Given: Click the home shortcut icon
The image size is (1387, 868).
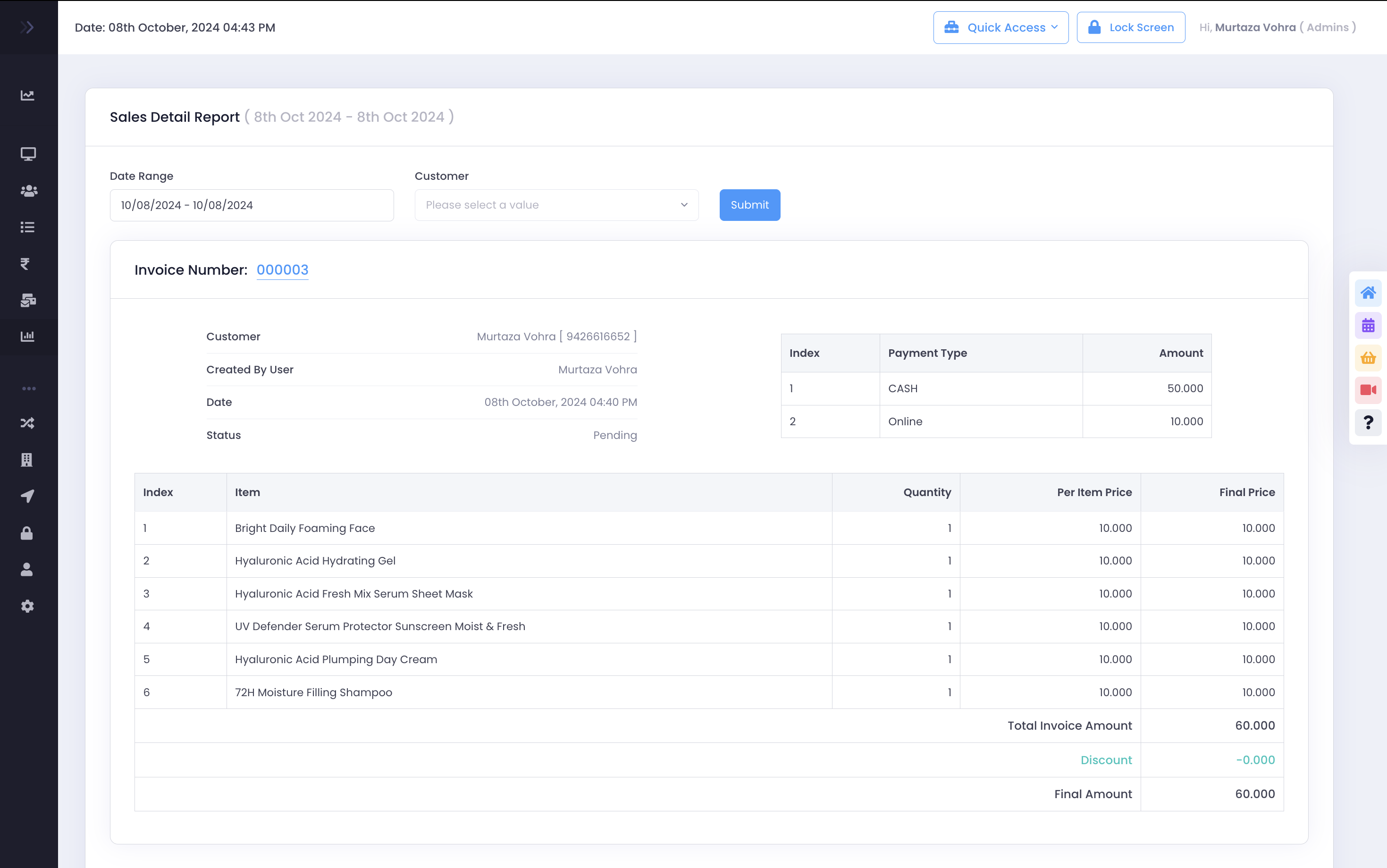Looking at the screenshot, I should pyautogui.click(x=1368, y=293).
